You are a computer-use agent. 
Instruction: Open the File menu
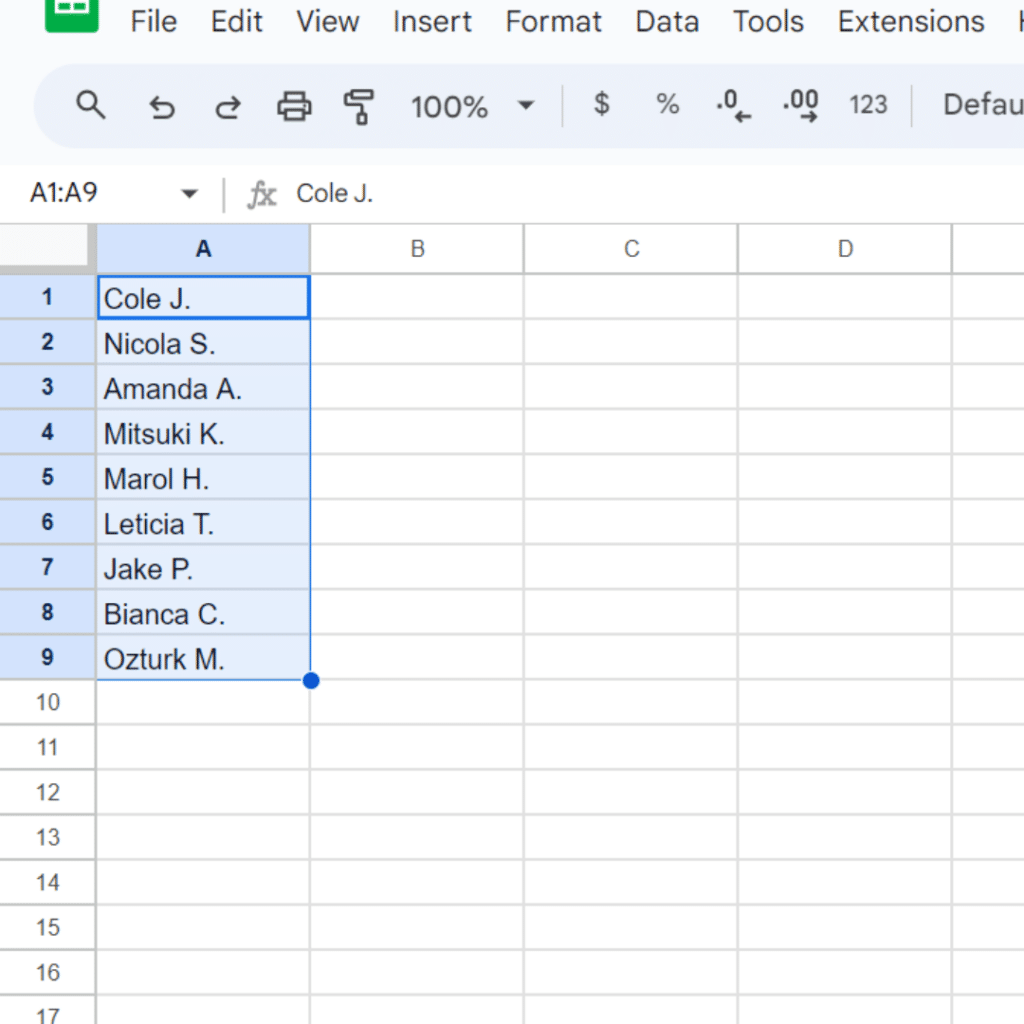153,22
